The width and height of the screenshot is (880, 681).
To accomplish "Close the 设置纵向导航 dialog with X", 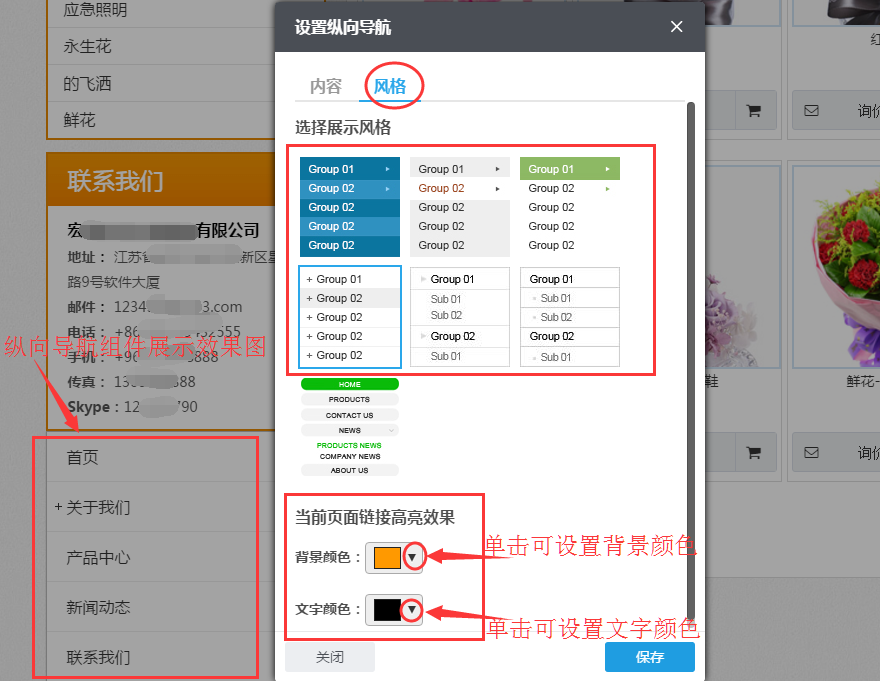I will coord(676,27).
